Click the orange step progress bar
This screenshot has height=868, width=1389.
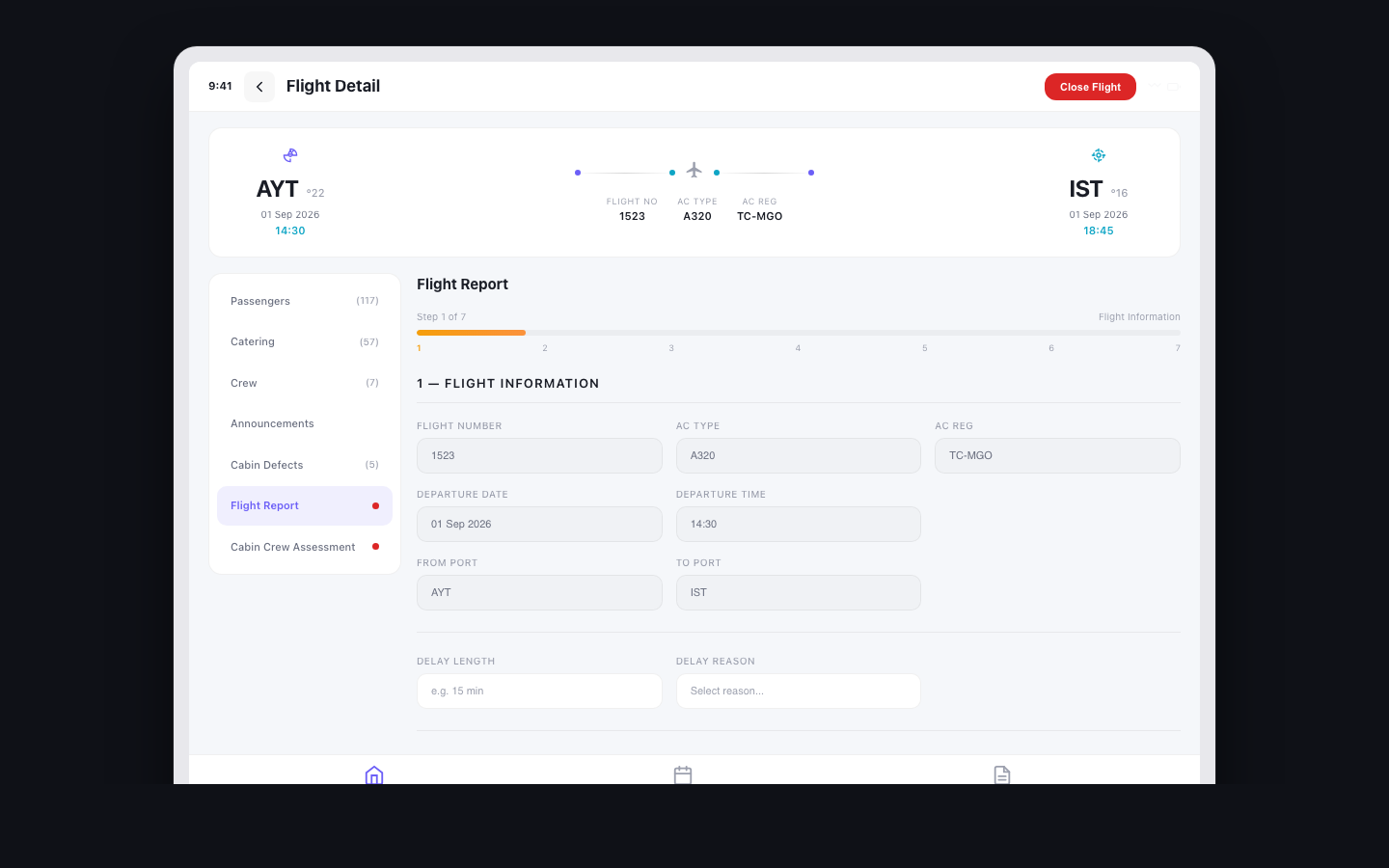471,333
